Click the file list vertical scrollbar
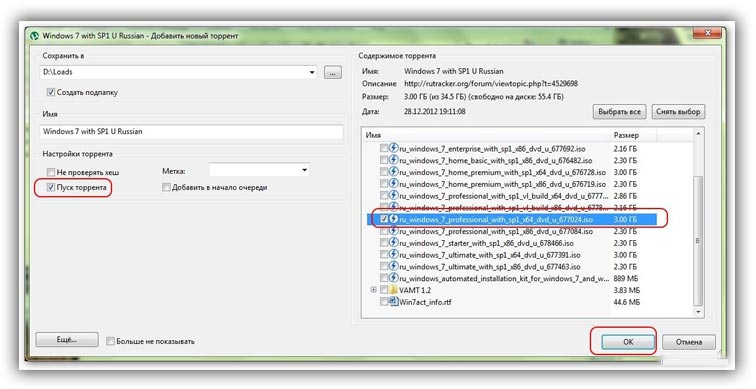756x389 pixels. click(x=698, y=223)
